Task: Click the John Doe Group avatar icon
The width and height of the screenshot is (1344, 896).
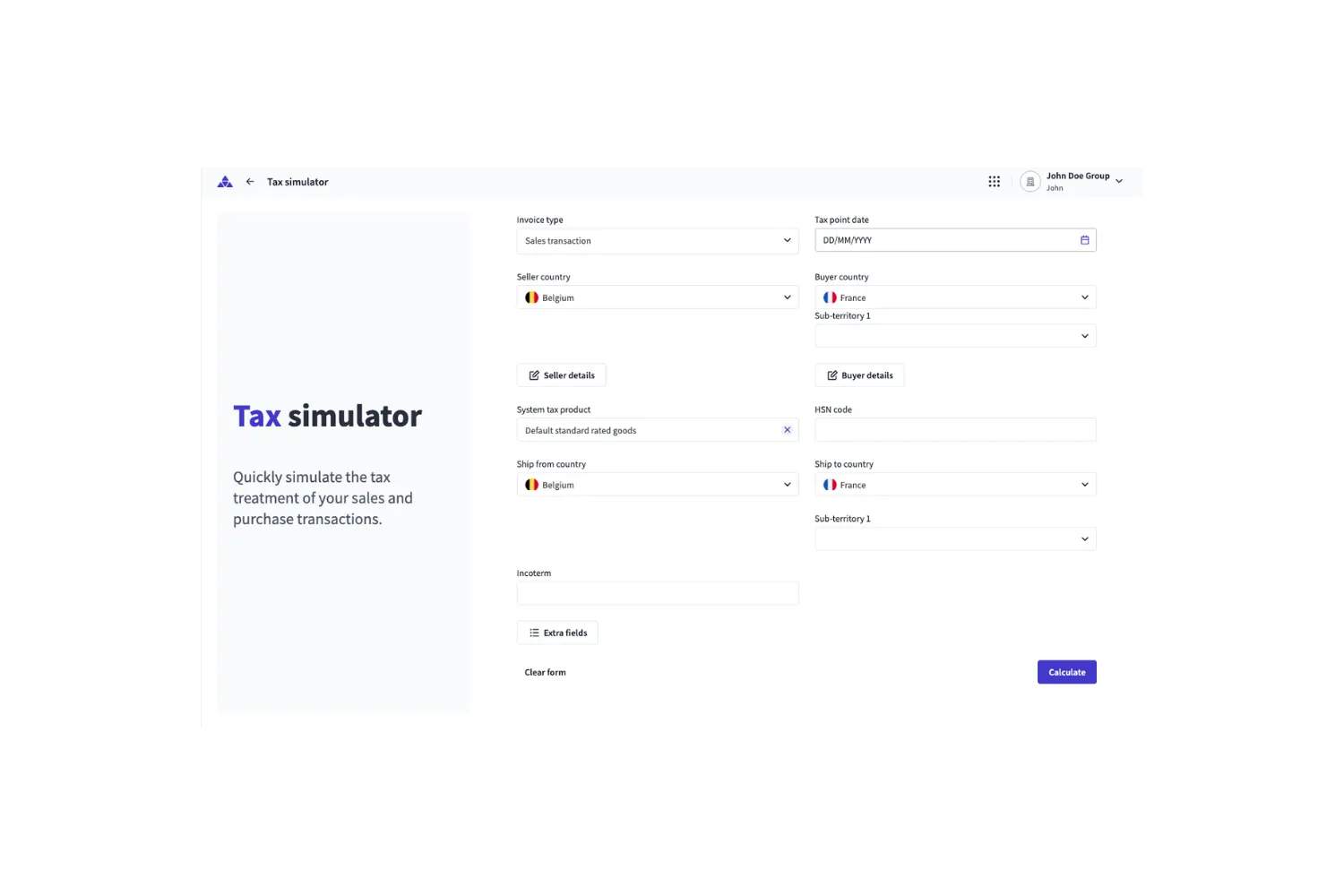Action: pos(1030,182)
